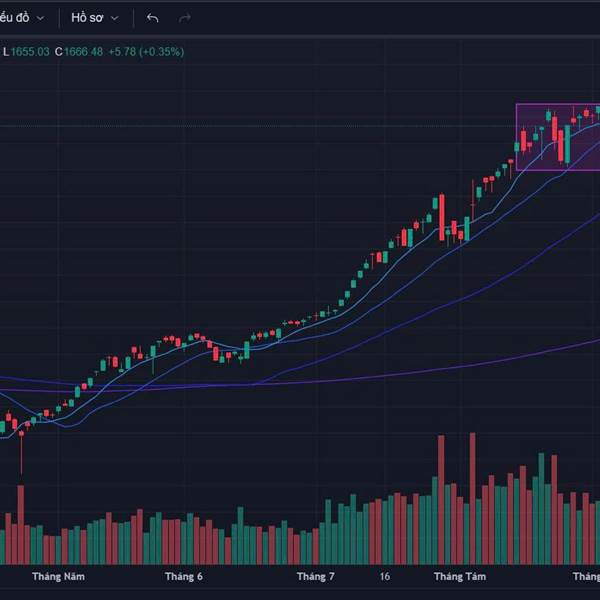Click the redo arrow icon
The image size is (600, 600).
(185, 18)
